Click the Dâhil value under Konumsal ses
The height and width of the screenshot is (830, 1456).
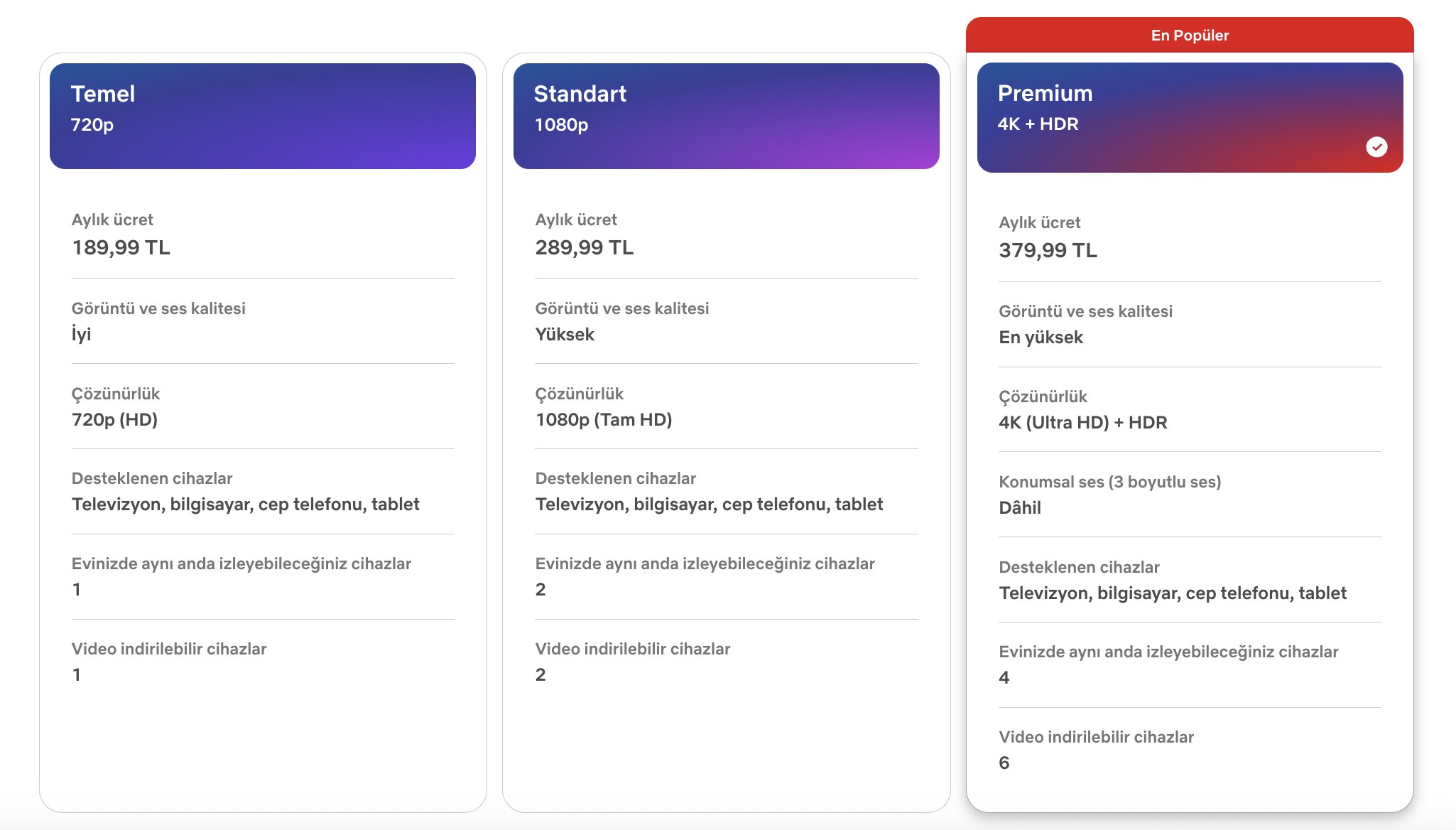click(x=1019, y=508)
